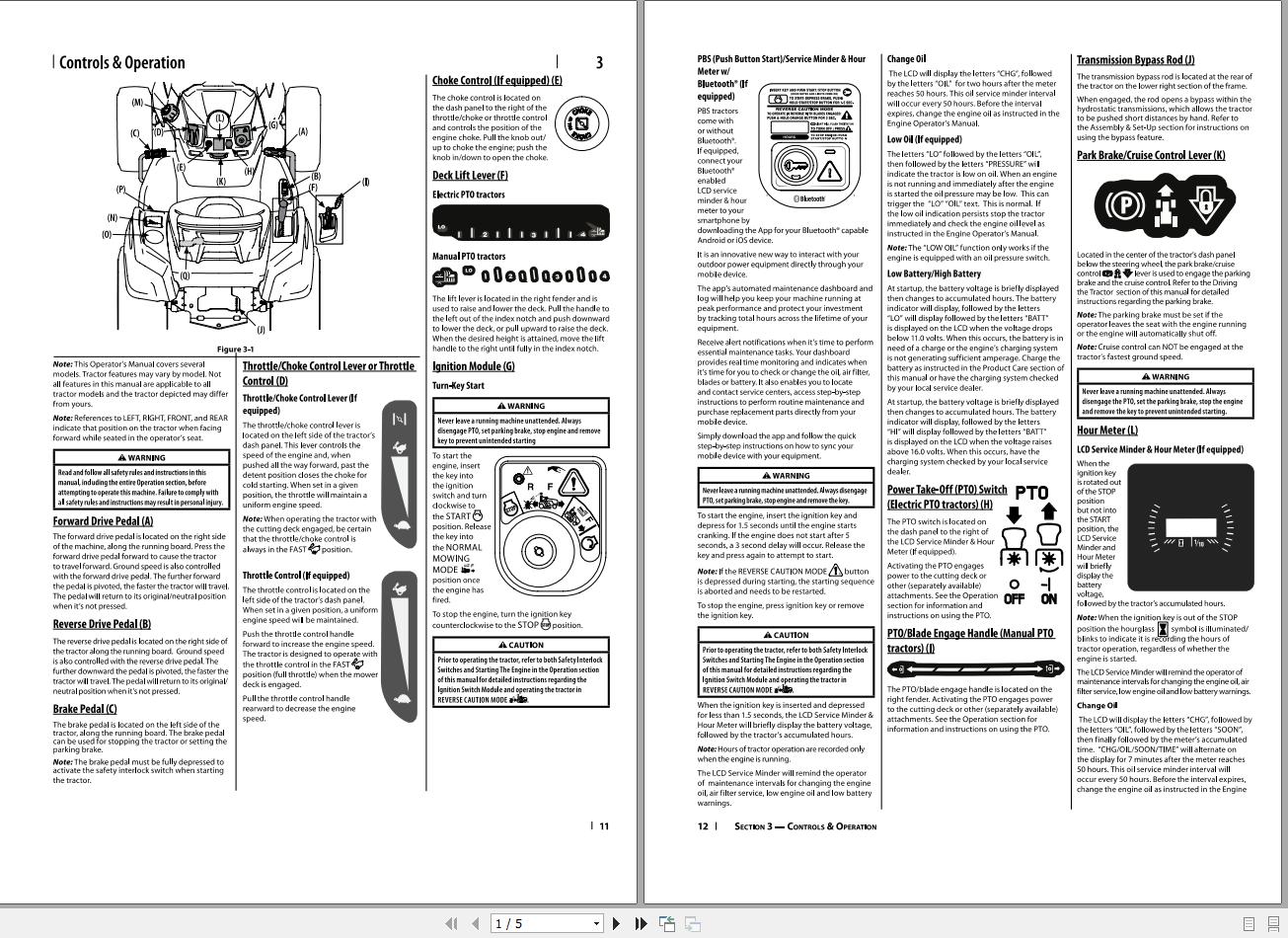Click the Choke Control (If equipped) (E) heading
The image size is (1288, 938).
click(x=497, y=80)
